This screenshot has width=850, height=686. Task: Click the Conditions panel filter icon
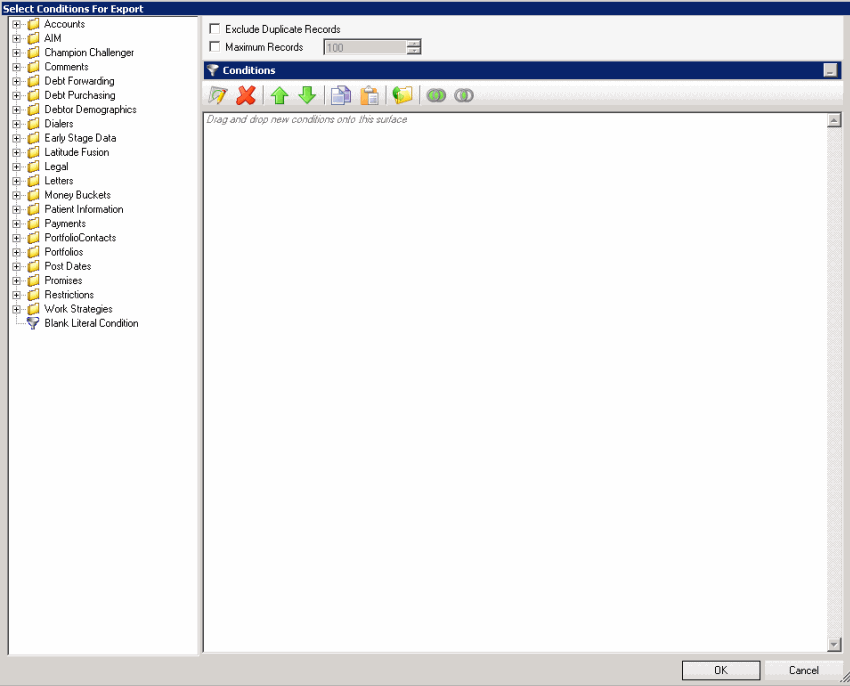(x=211, y=70)
